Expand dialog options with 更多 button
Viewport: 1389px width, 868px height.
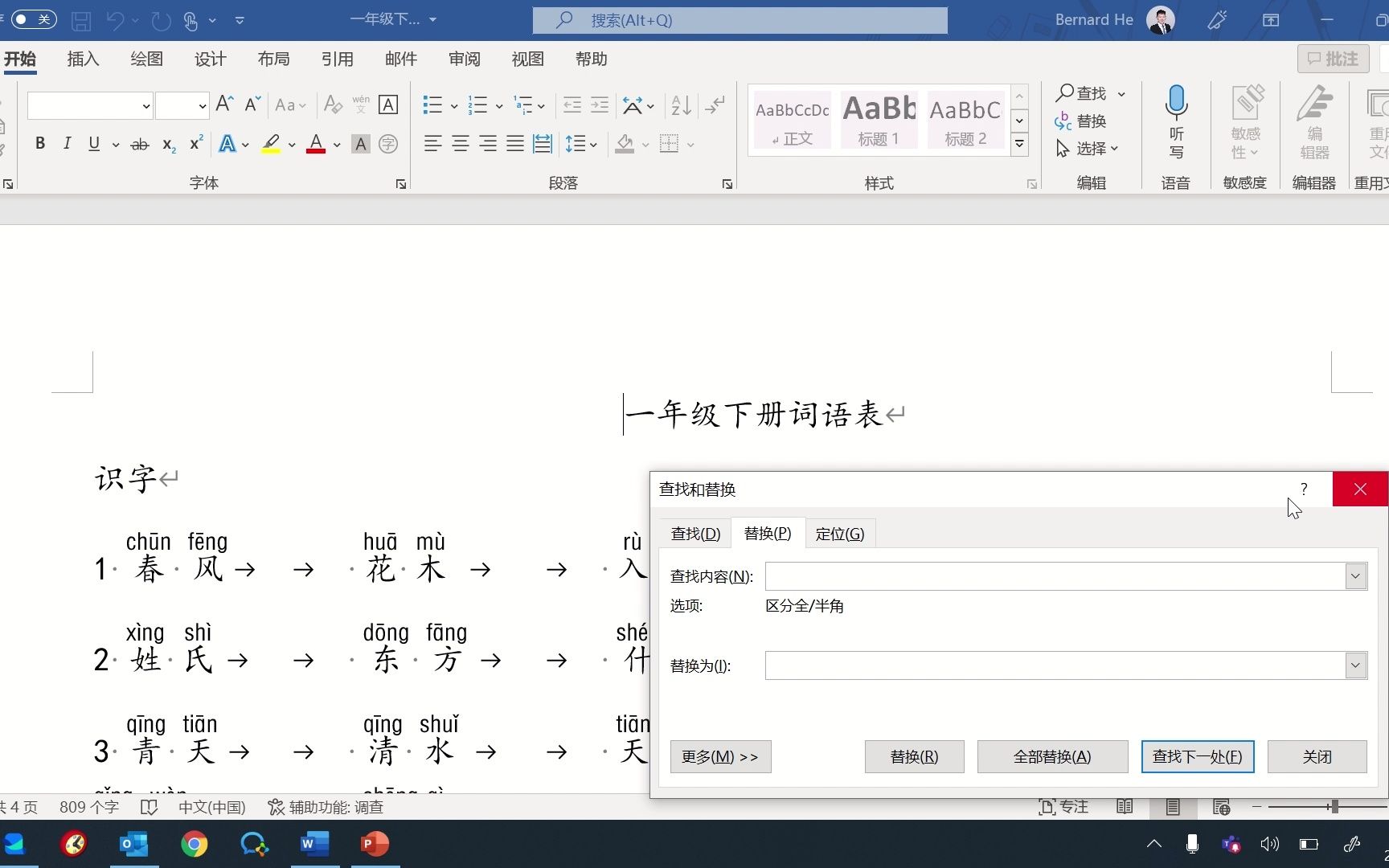719,756
